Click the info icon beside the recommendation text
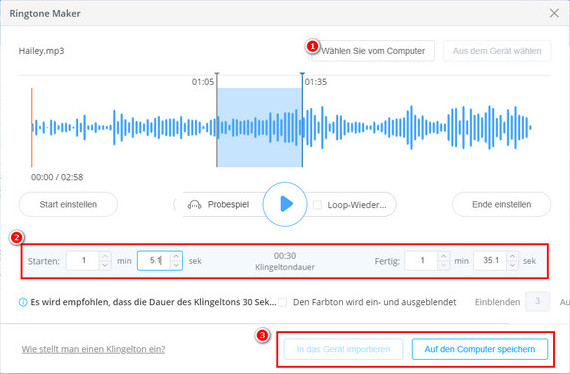This screenshot has height=374, width=570. [x=23, y=302]
